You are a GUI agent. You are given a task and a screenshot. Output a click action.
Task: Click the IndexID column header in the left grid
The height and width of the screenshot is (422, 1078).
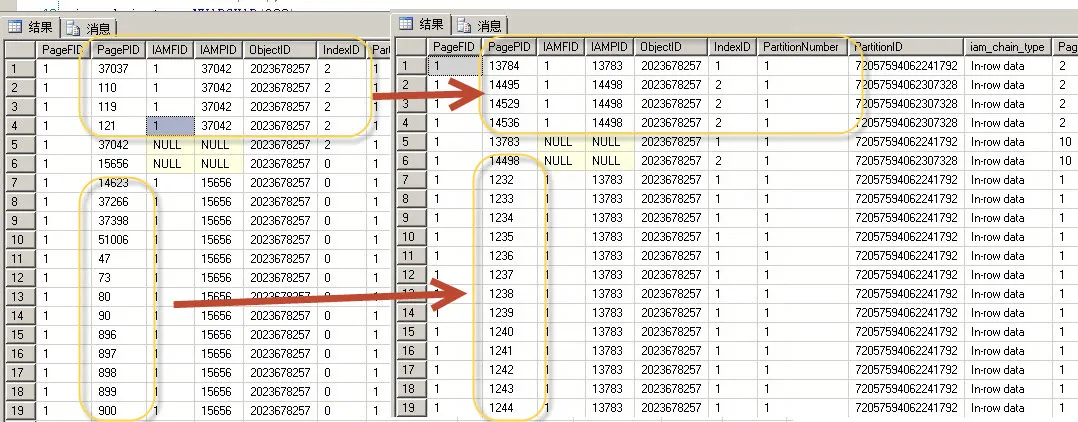[x=341, y=49]
